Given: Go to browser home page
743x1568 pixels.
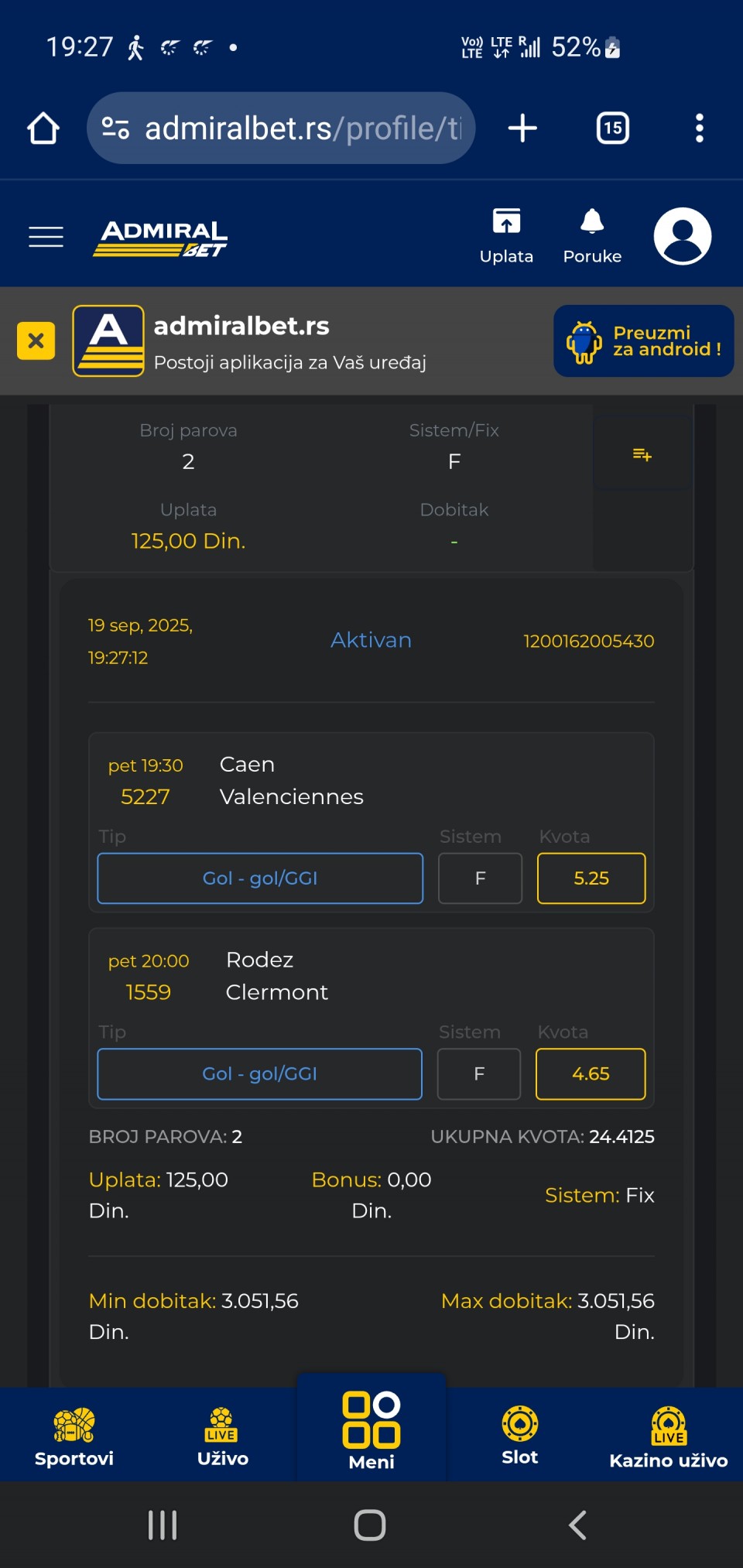Looking at the screenshot, I should pyautogui.click(x=43, y=128).
